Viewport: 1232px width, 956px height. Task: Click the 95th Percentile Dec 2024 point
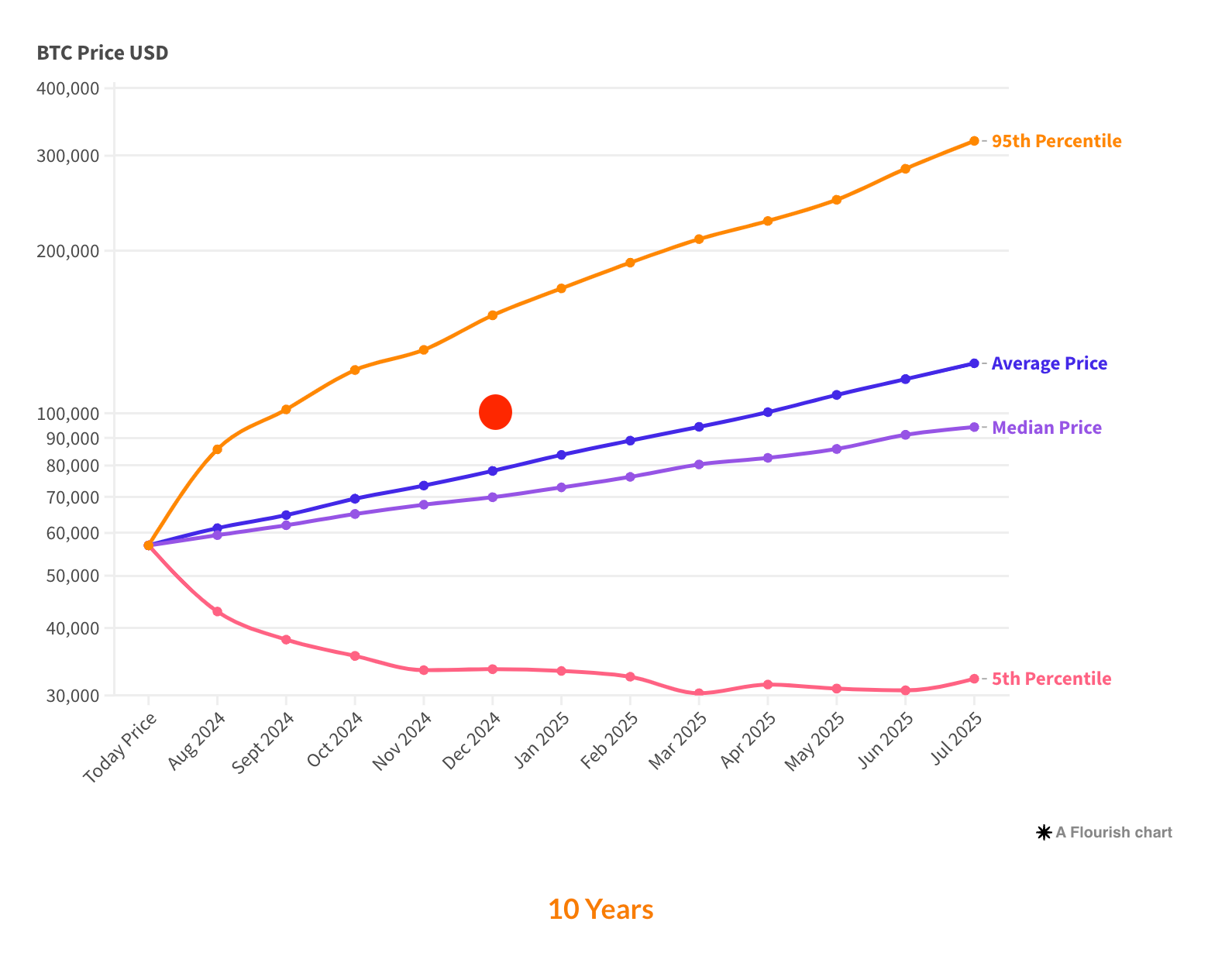(493, 315)
